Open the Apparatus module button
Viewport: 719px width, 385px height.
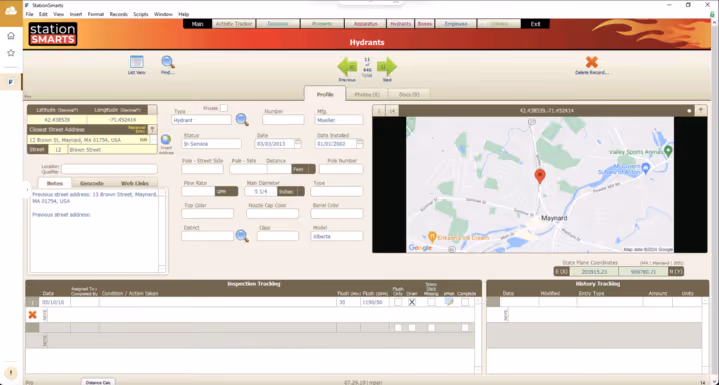365,24
